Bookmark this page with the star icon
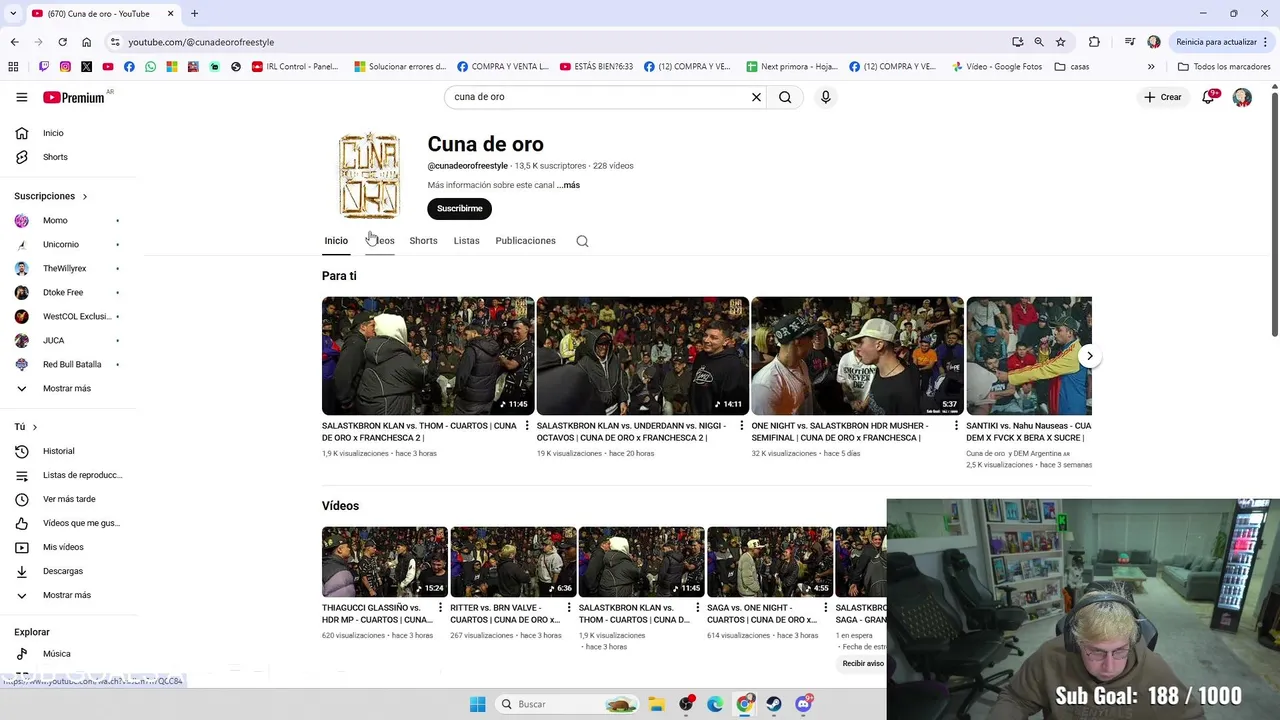Viewport: 1280px width, 720px height. [x=1060, y=42]
